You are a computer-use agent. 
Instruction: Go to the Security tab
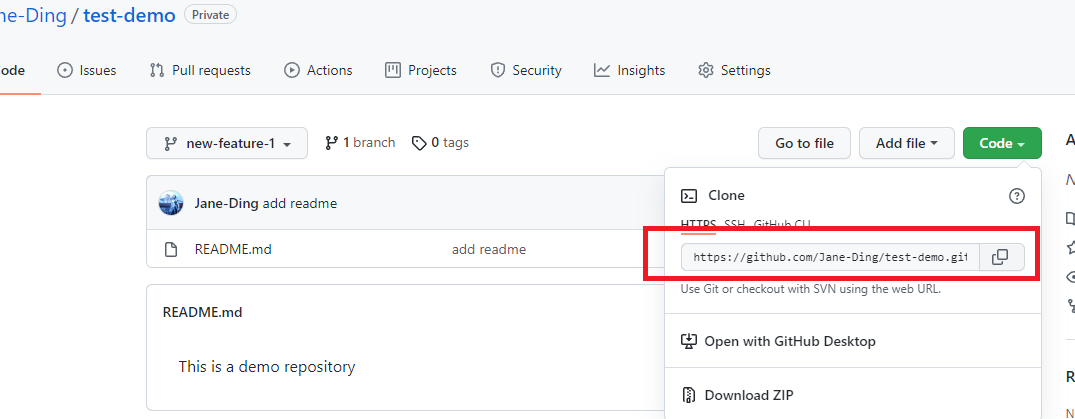pyautogui.click(x=526, y=70)
